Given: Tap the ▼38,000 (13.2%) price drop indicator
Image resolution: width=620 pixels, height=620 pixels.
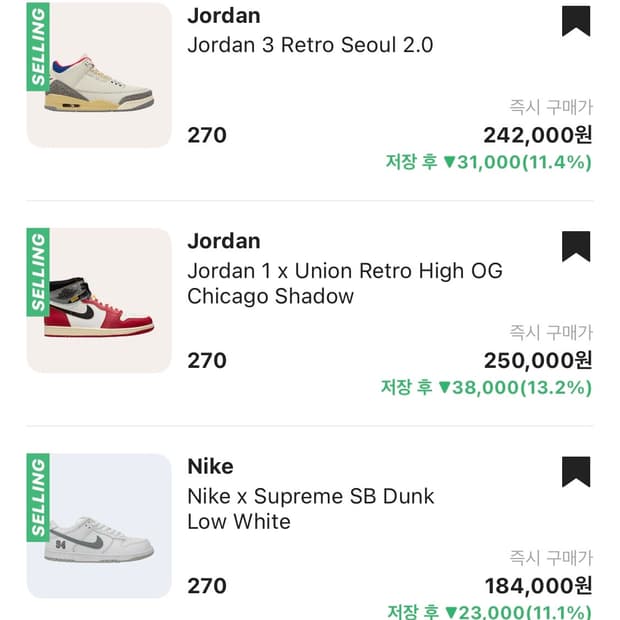Looking at the screenshot, I should coord(486,387).
